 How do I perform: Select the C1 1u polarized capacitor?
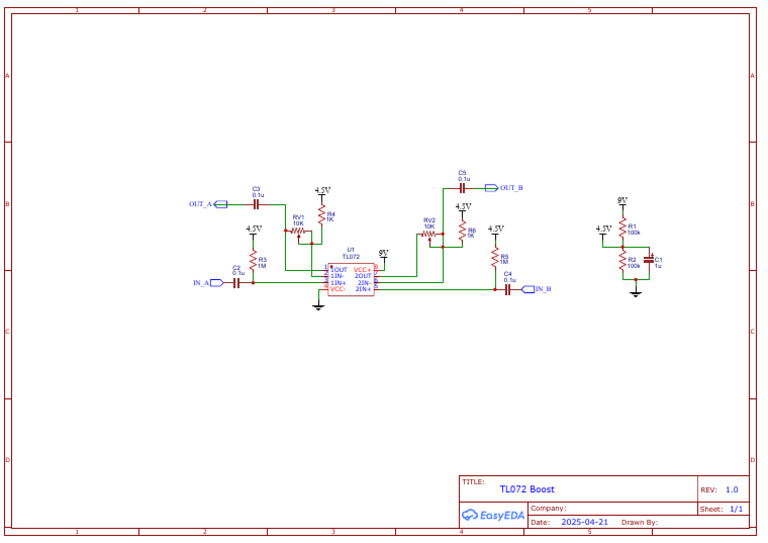point(649,260)
